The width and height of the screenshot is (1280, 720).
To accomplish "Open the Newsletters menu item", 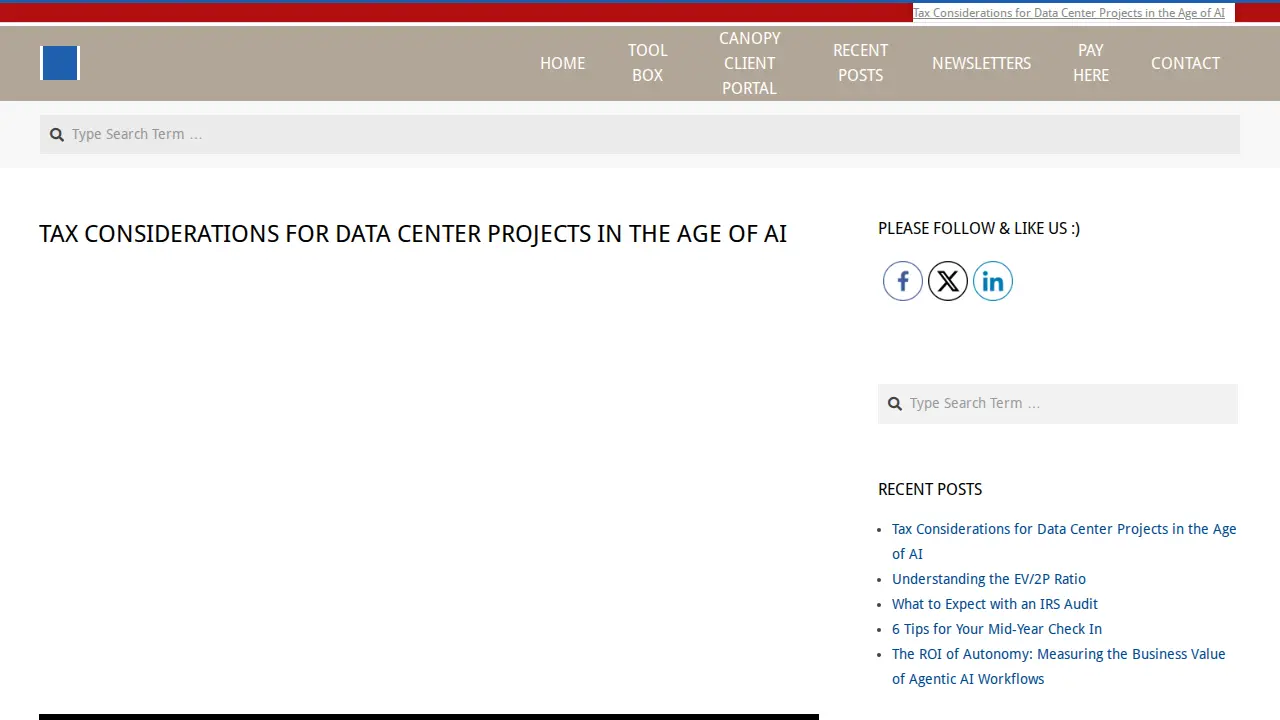I will pos(981,63).
